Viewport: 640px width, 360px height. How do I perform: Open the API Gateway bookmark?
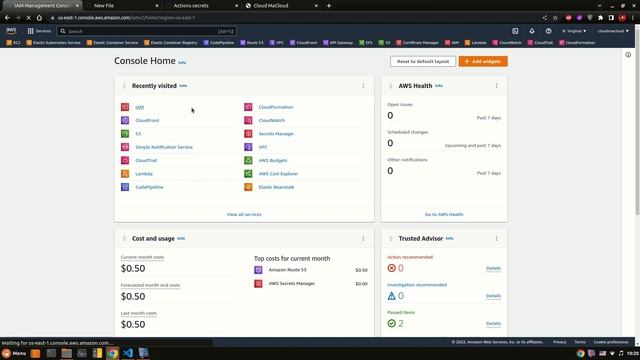point(338,42)
